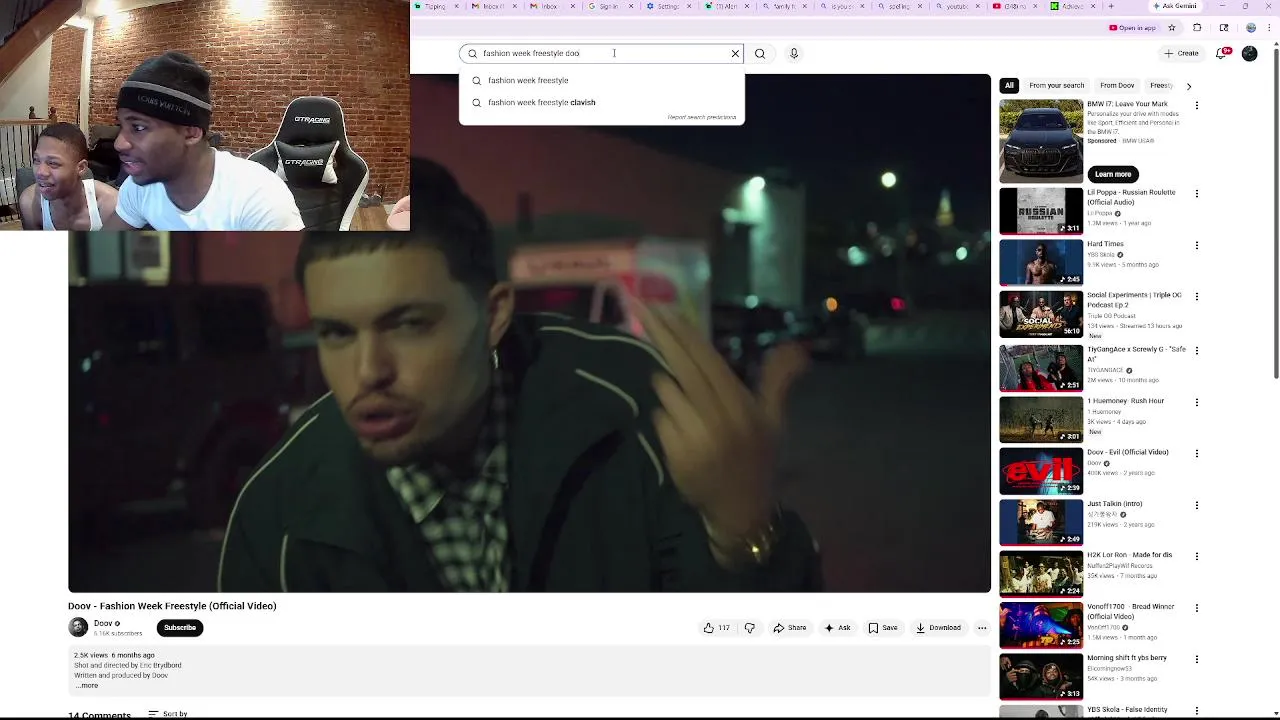Open options menu for Rush Hour video
1280x720 pixels.
pyautogui.click(x=1197, y=402)
